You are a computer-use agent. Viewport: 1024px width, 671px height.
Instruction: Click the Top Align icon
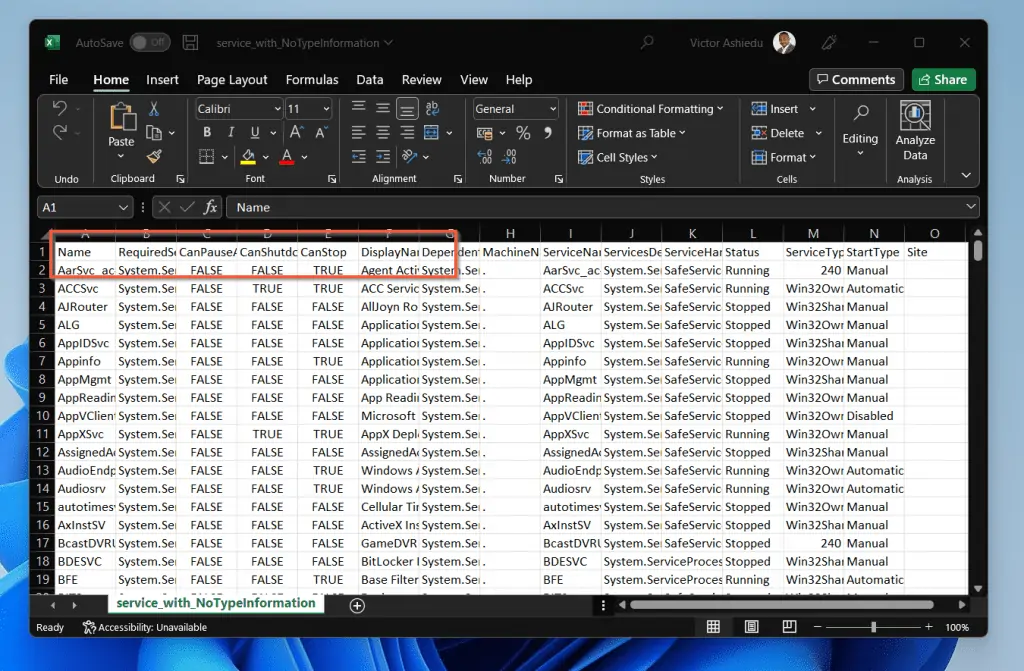coord(358,108)
